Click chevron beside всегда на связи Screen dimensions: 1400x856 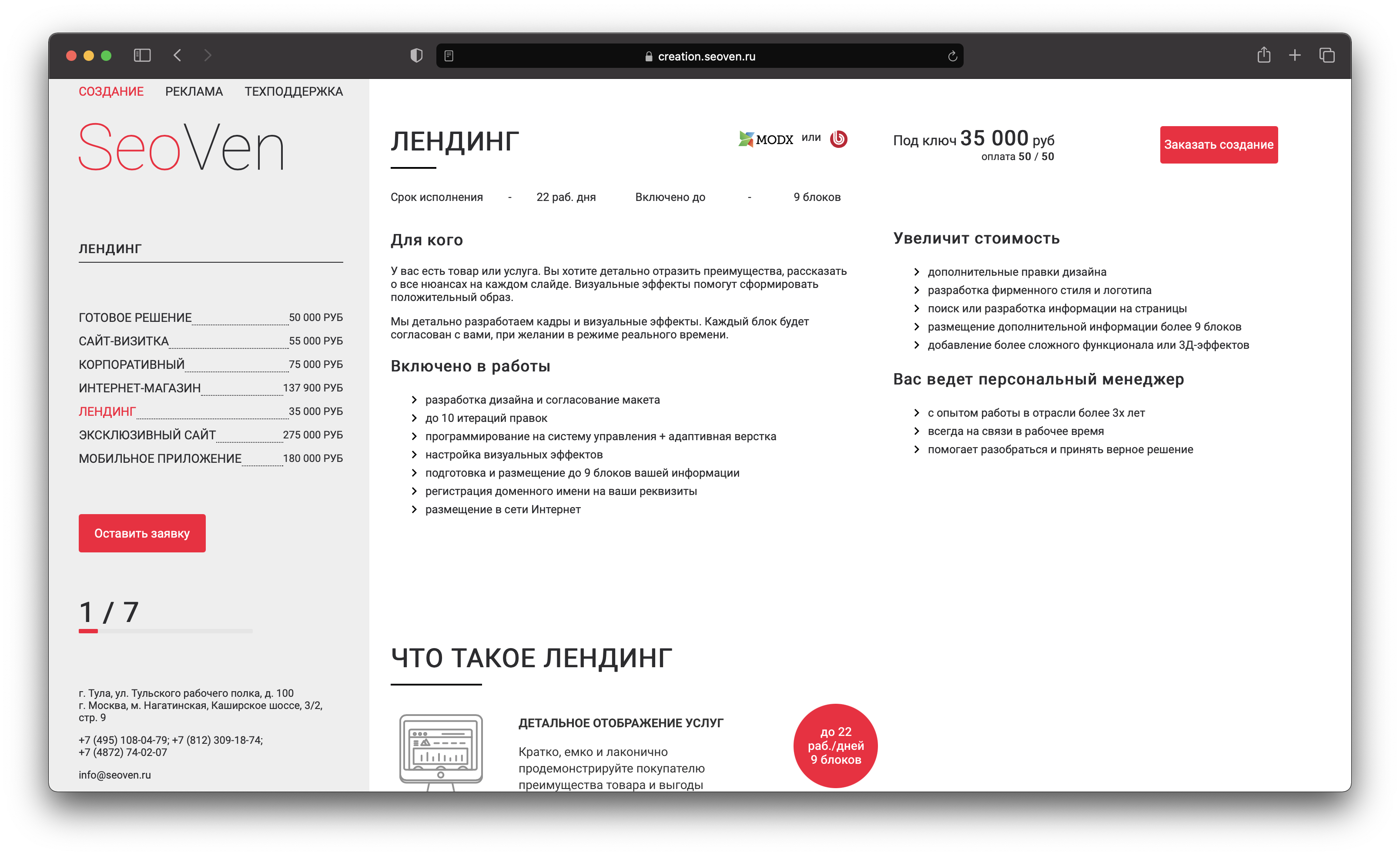(917, 431)
